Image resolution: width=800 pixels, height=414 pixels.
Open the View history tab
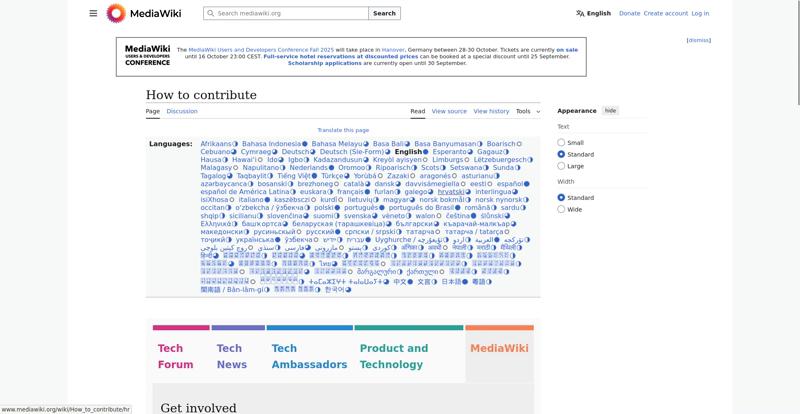pyautogui.click(x=491, y=111)
